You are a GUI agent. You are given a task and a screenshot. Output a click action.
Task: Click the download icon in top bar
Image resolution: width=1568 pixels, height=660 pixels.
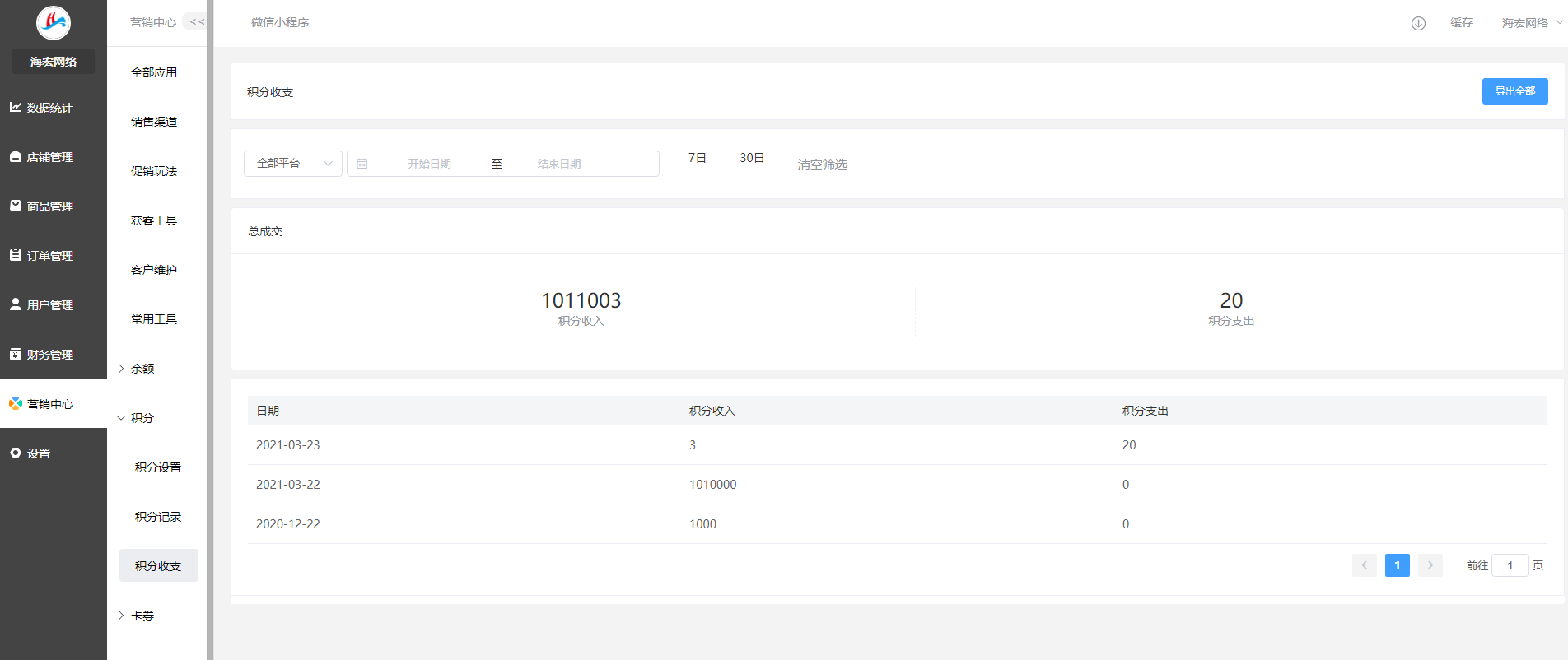[x=1418, y=23]
